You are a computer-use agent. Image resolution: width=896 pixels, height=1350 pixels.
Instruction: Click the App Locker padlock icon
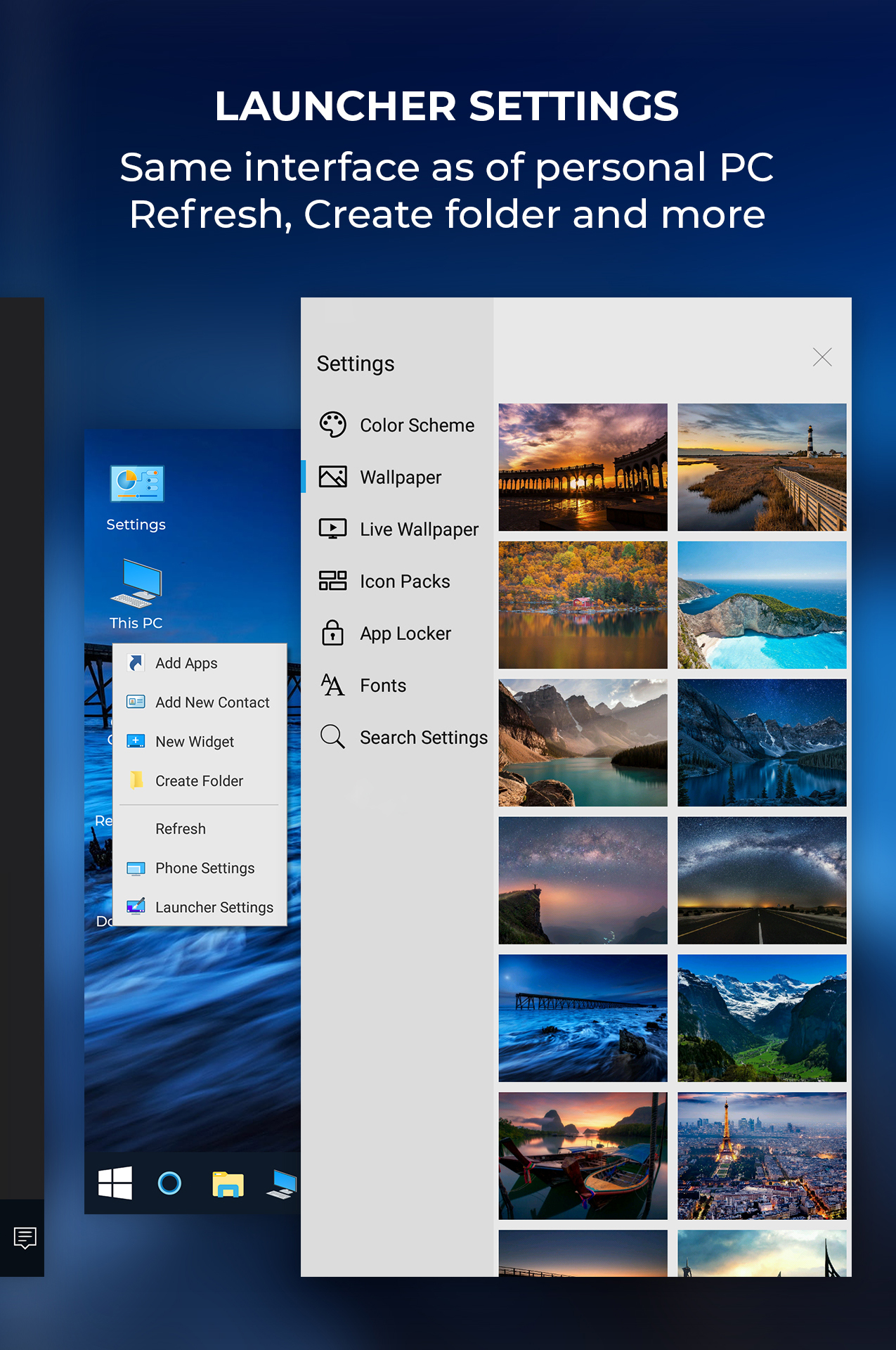coord(332,634)
